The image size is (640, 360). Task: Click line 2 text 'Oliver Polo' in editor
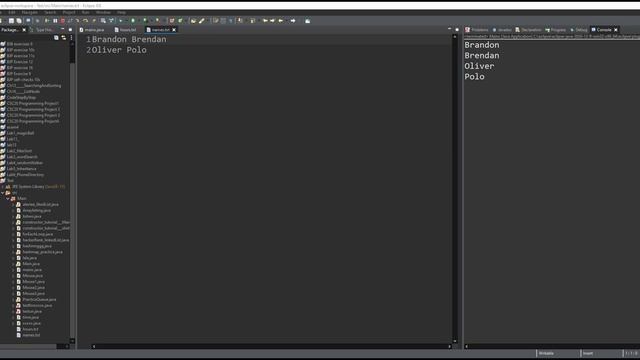pos(119,50)
